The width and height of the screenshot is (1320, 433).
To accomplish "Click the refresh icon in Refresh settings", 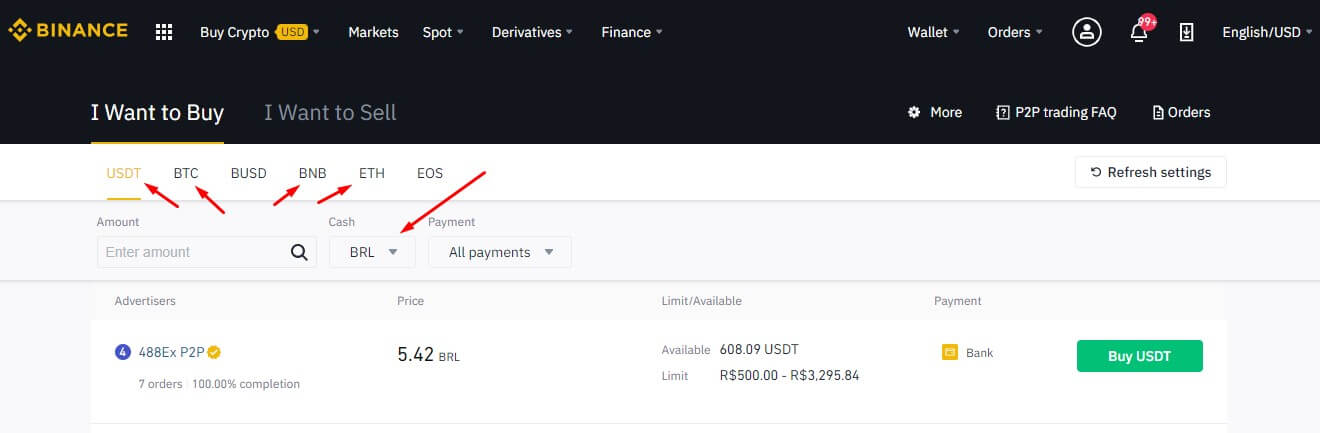I will (1096, 172).
